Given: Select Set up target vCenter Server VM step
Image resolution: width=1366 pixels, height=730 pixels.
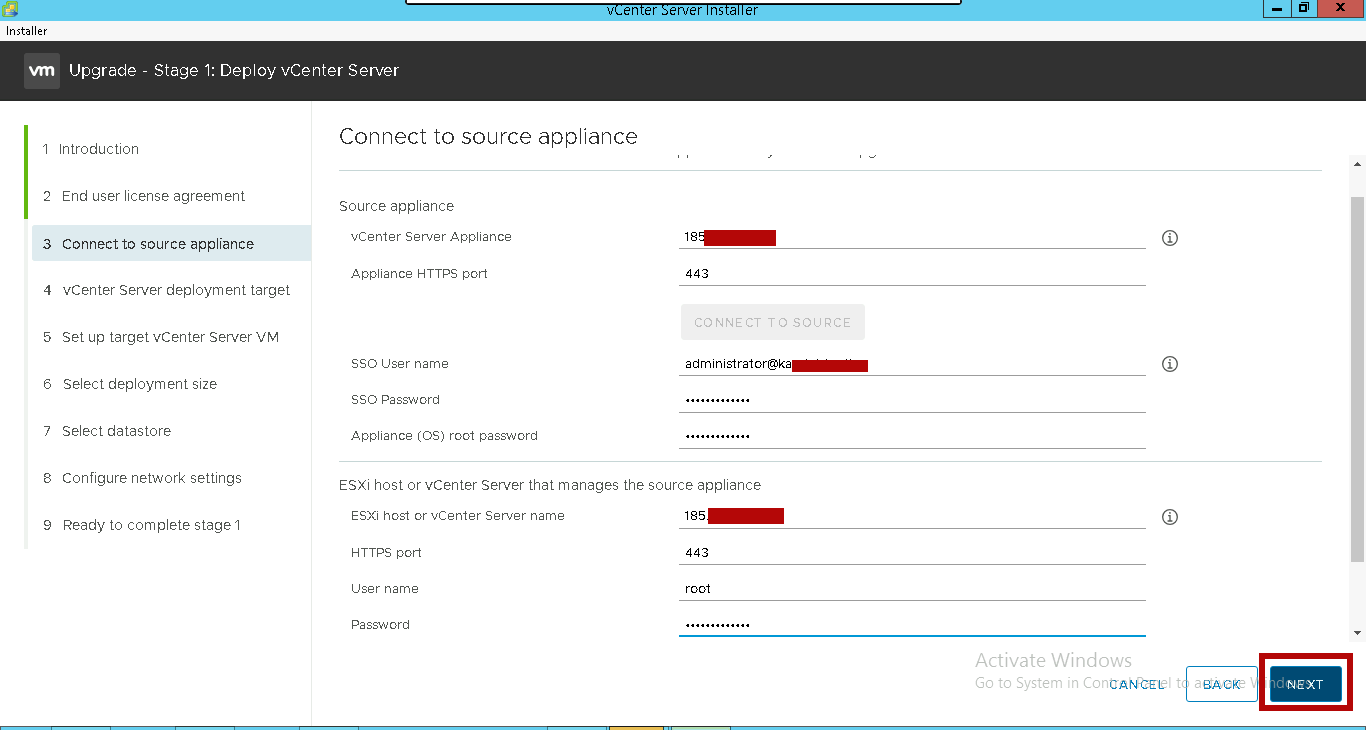Looking at the screenshot, I should 160,337.
